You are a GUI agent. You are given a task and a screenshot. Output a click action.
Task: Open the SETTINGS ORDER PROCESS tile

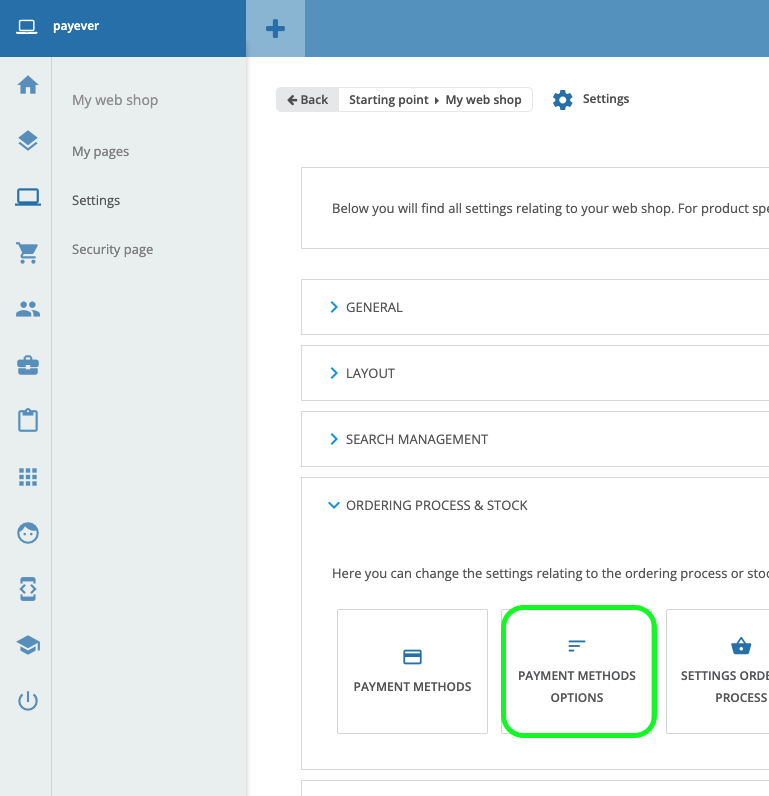tap(717, 671)
